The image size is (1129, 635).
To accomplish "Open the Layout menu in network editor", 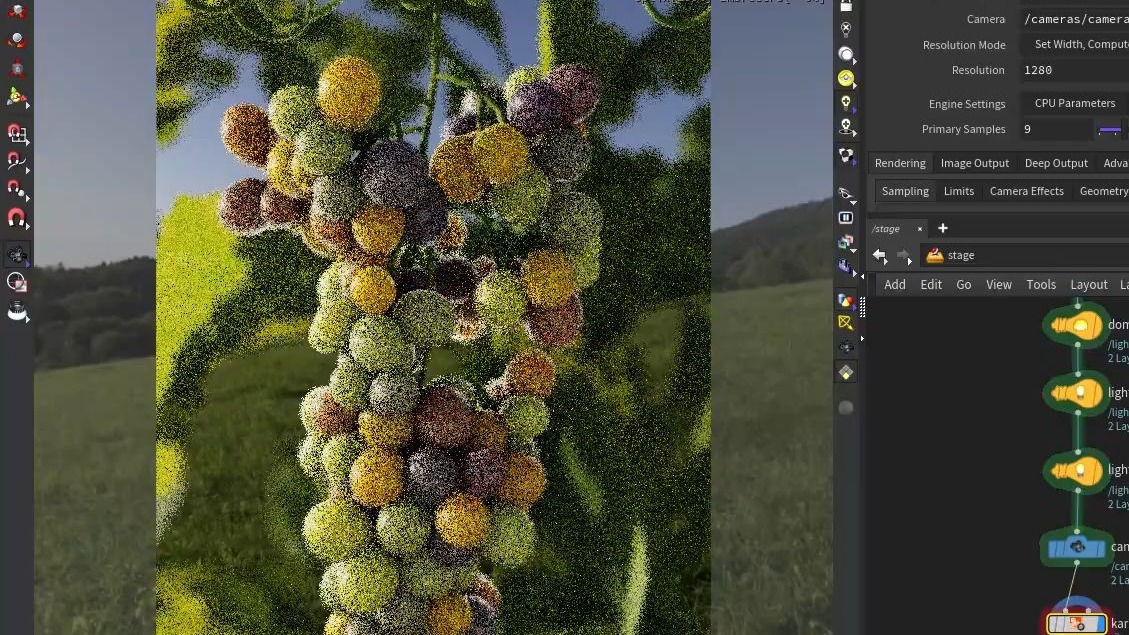I will [1089, 284].
